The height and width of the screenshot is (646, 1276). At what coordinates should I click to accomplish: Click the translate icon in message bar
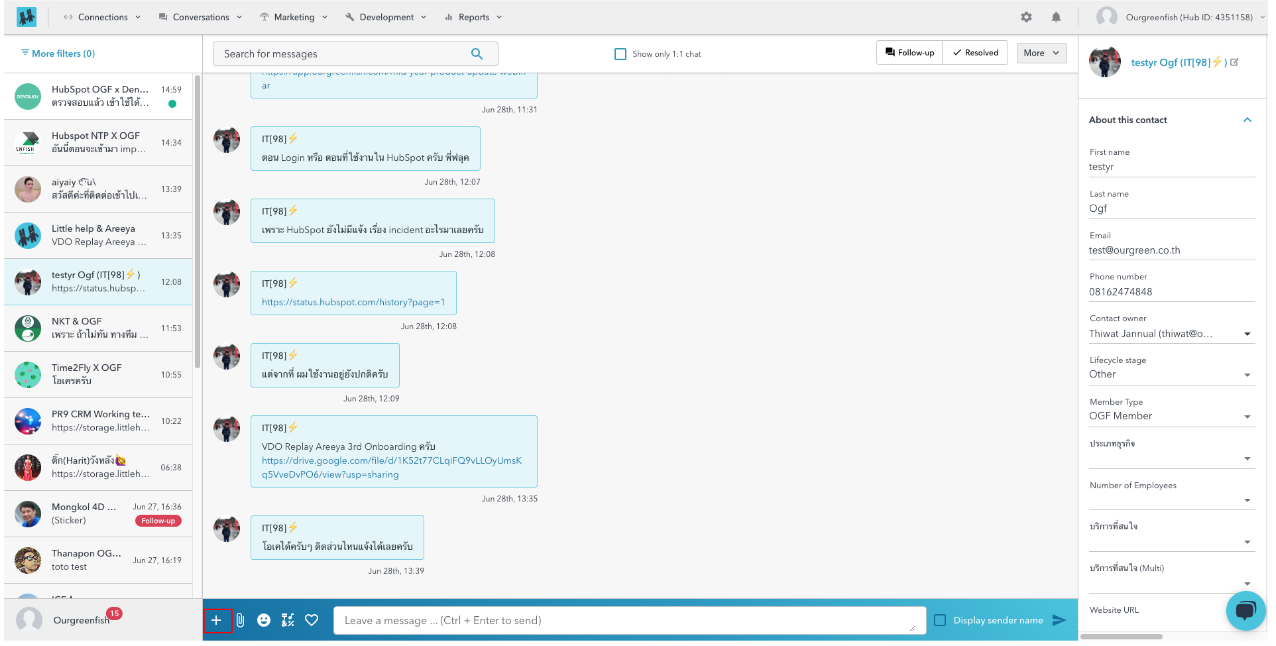pyautogui.click(x=288, y=620)
